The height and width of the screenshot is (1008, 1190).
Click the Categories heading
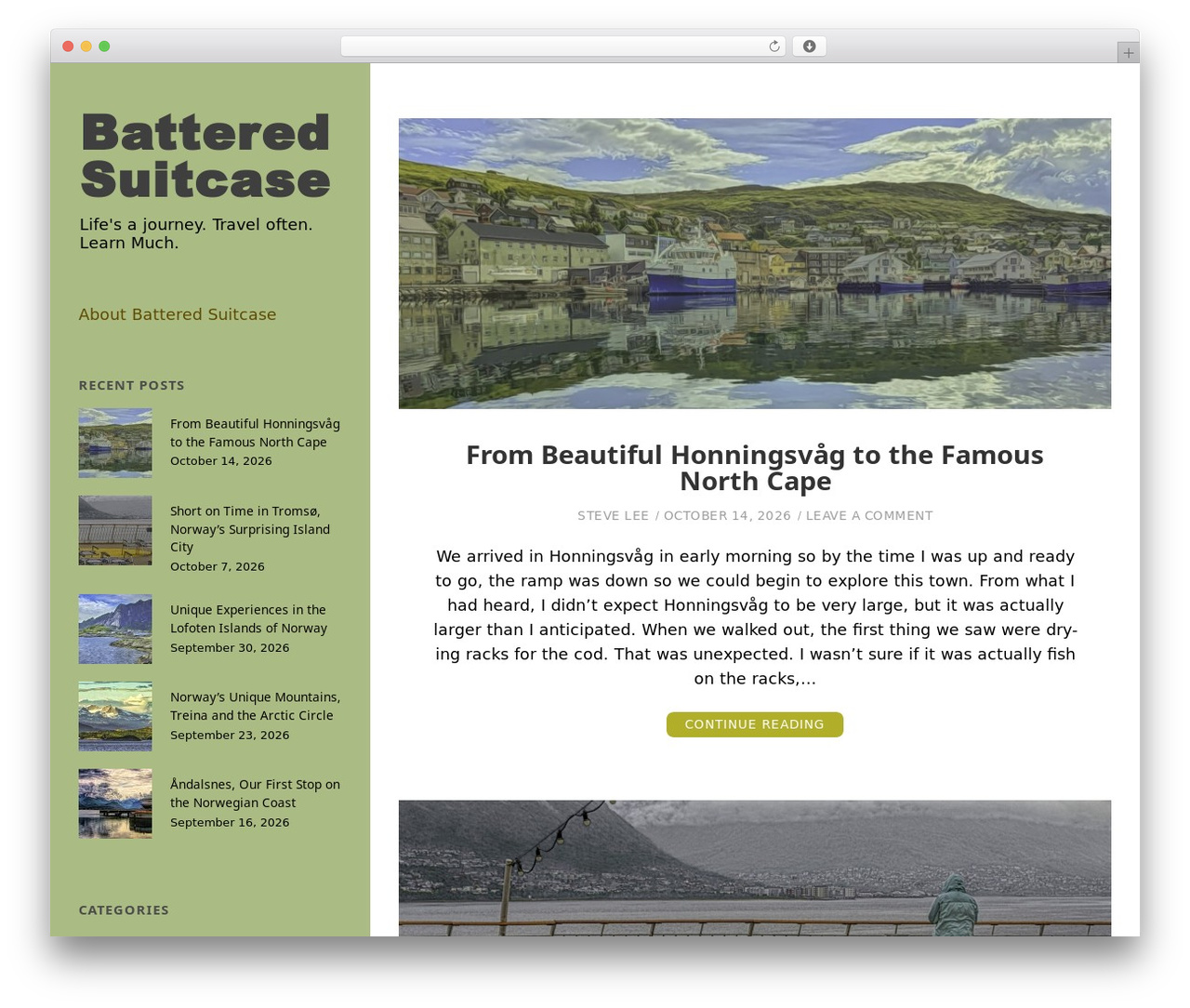tap(124, 910)
